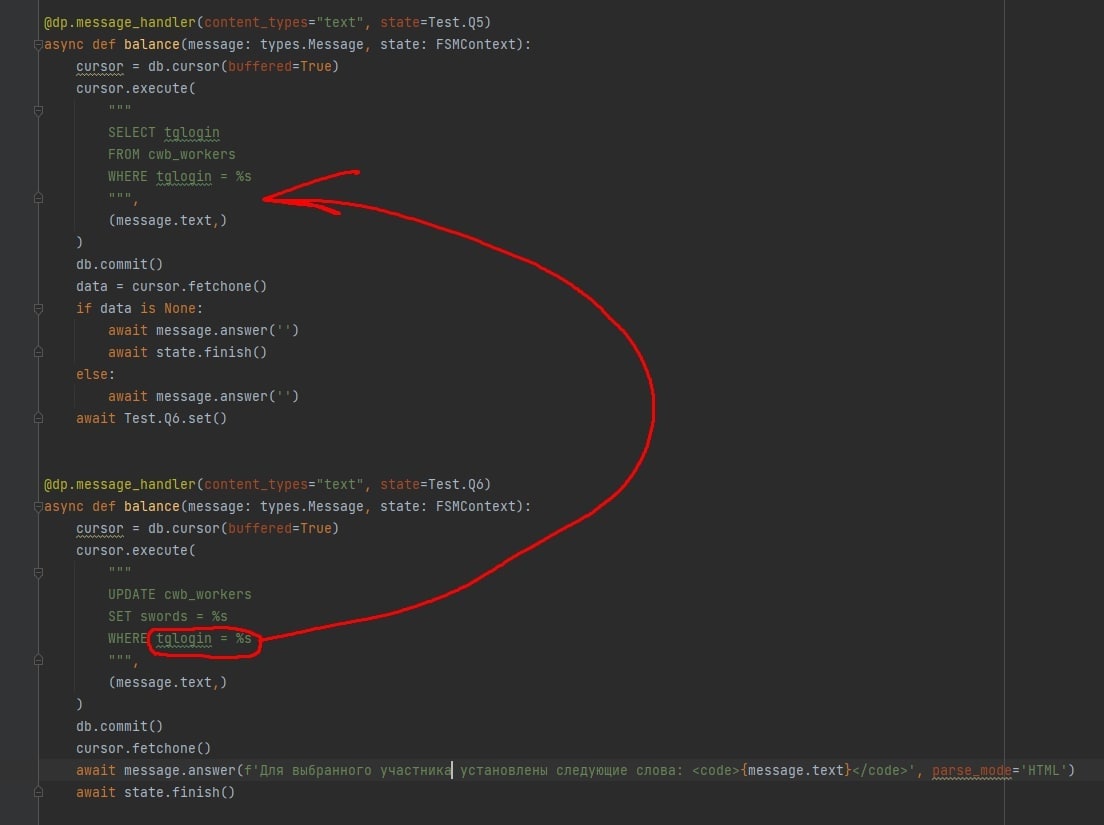Click the 'UPDATE cwb_workers' line

pos(180,594)
